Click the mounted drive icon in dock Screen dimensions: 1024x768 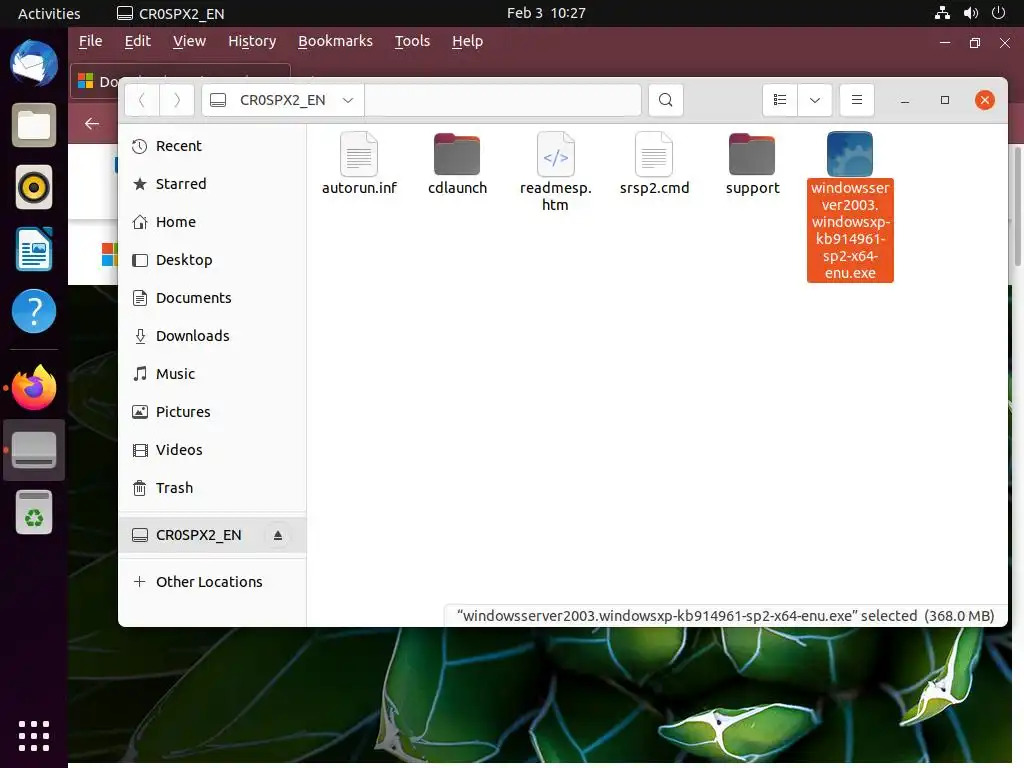34,450
